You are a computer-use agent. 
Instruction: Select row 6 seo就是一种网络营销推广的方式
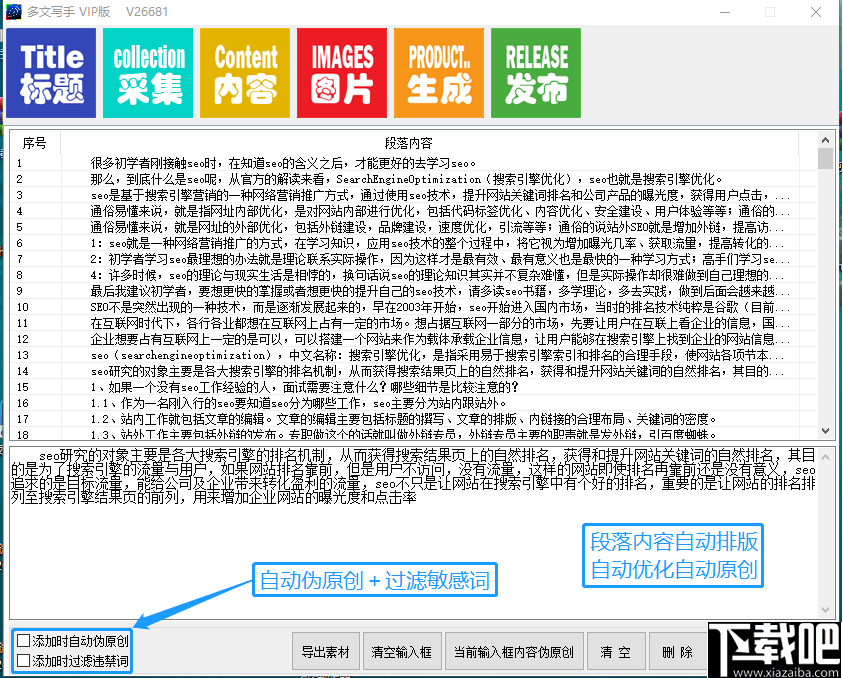[404, 243]
